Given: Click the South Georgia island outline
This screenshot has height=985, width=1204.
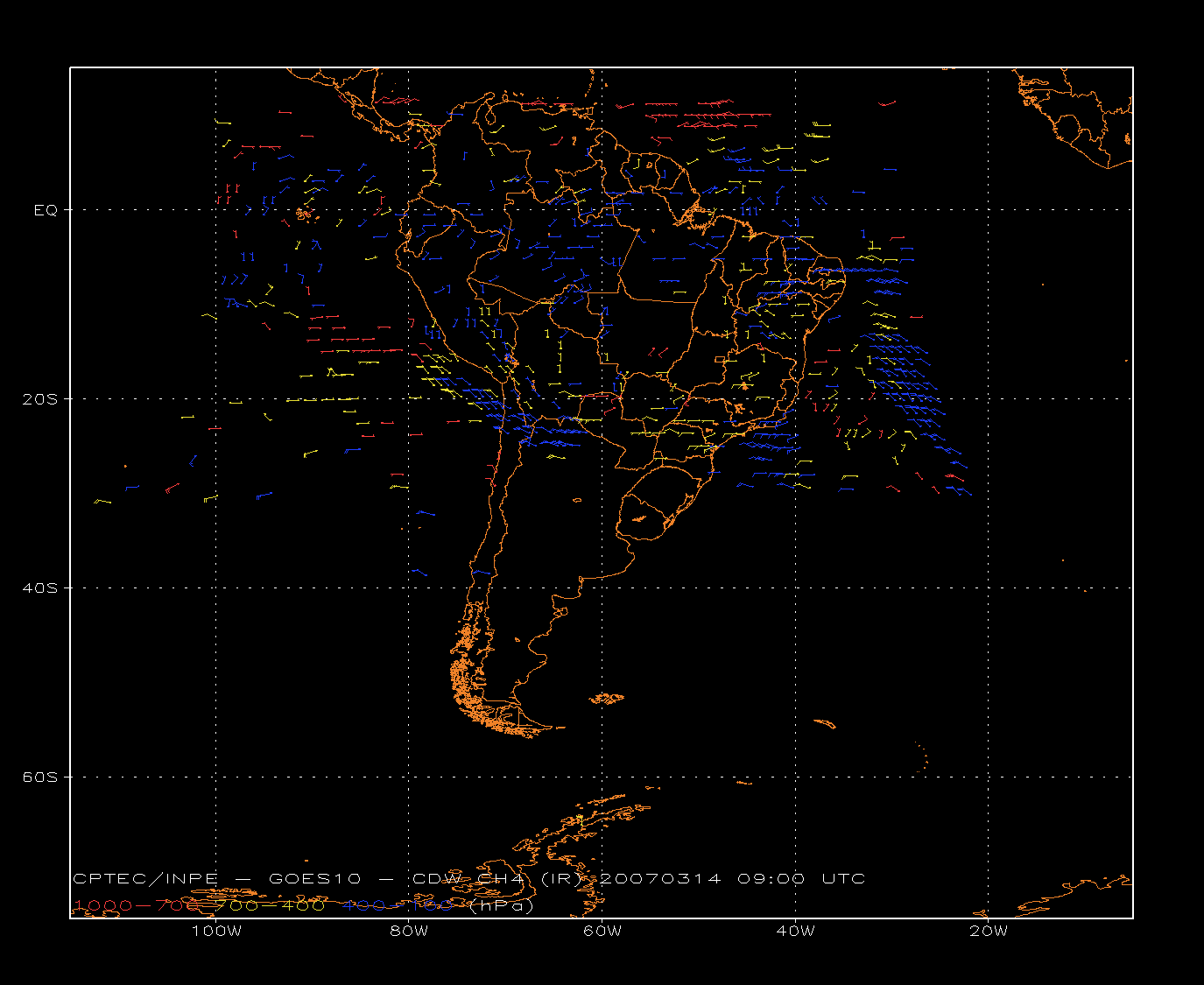Looking at the screenshot, I should pyautogui.click(x=824, y=723).
